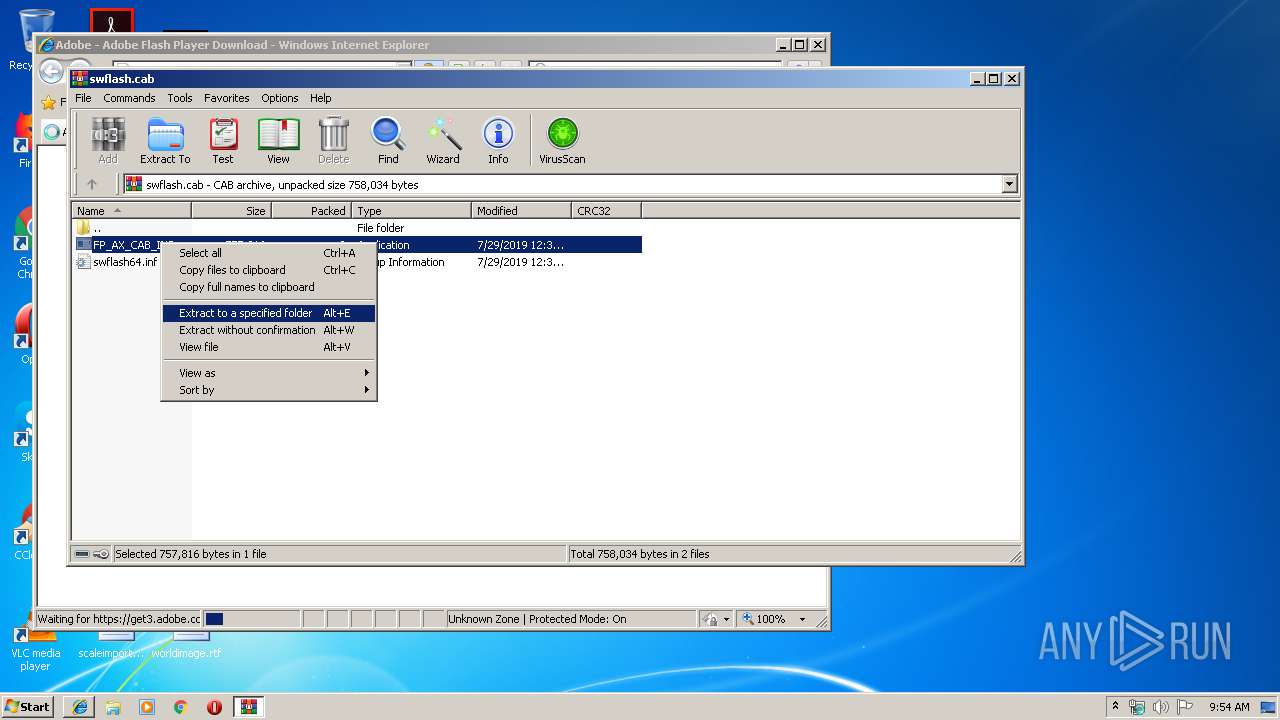The width and height of the screenshot is (1280, 720).
Task: Sort by the Type column header
Action: coord(411,211)
